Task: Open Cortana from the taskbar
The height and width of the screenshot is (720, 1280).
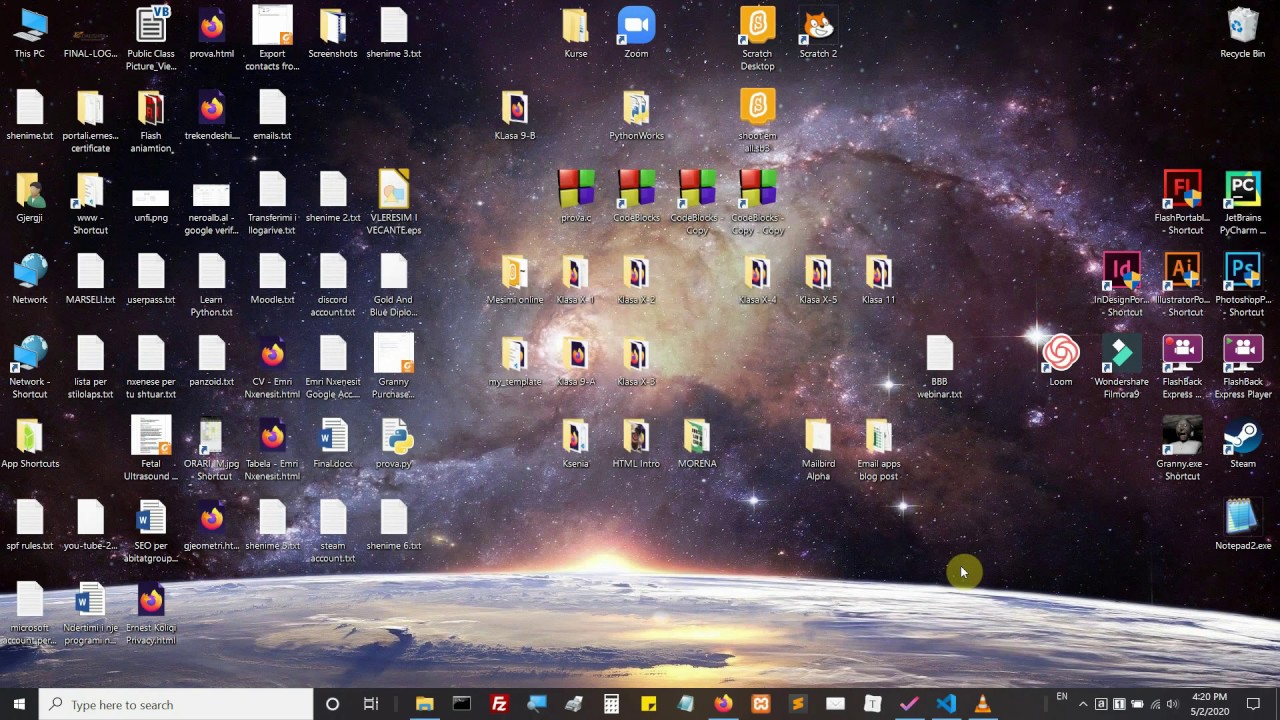Action: pyautogui.click(x=333, y=704)
